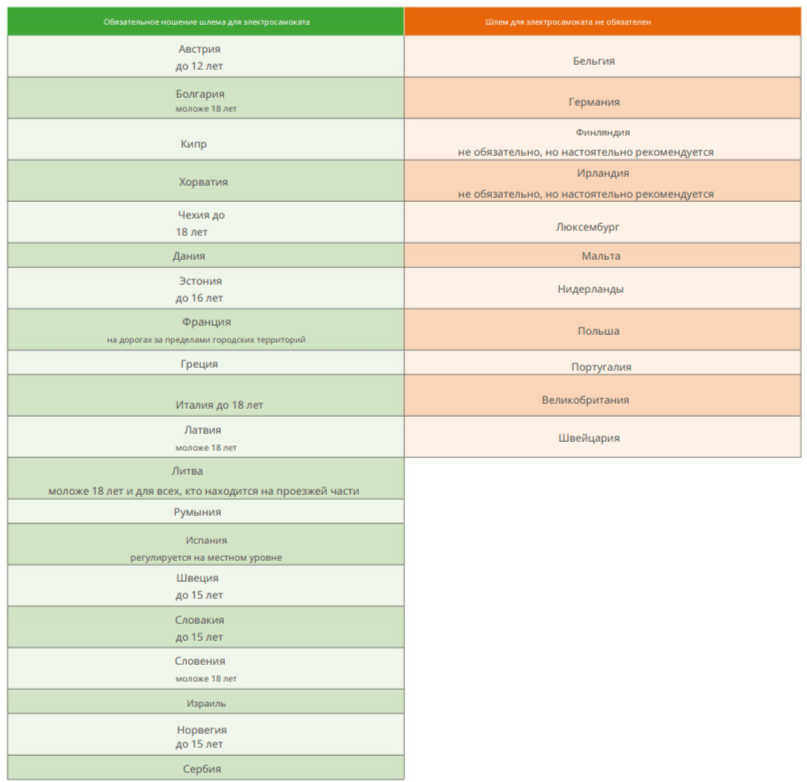807x782 pixels.
Task: Select the Израиль cell
Action: (x=206, y=702)
